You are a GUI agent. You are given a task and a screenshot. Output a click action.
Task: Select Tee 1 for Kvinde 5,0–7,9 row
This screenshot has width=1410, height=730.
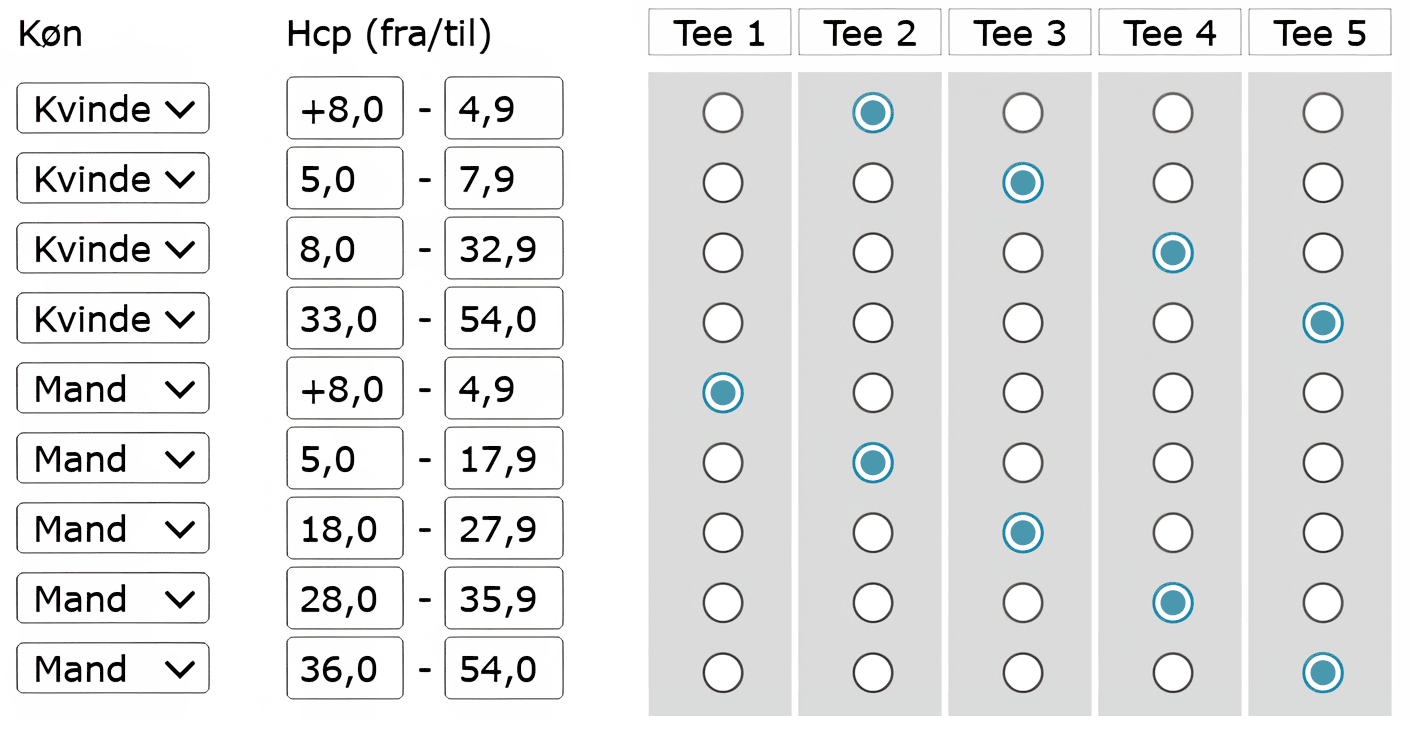722,183
